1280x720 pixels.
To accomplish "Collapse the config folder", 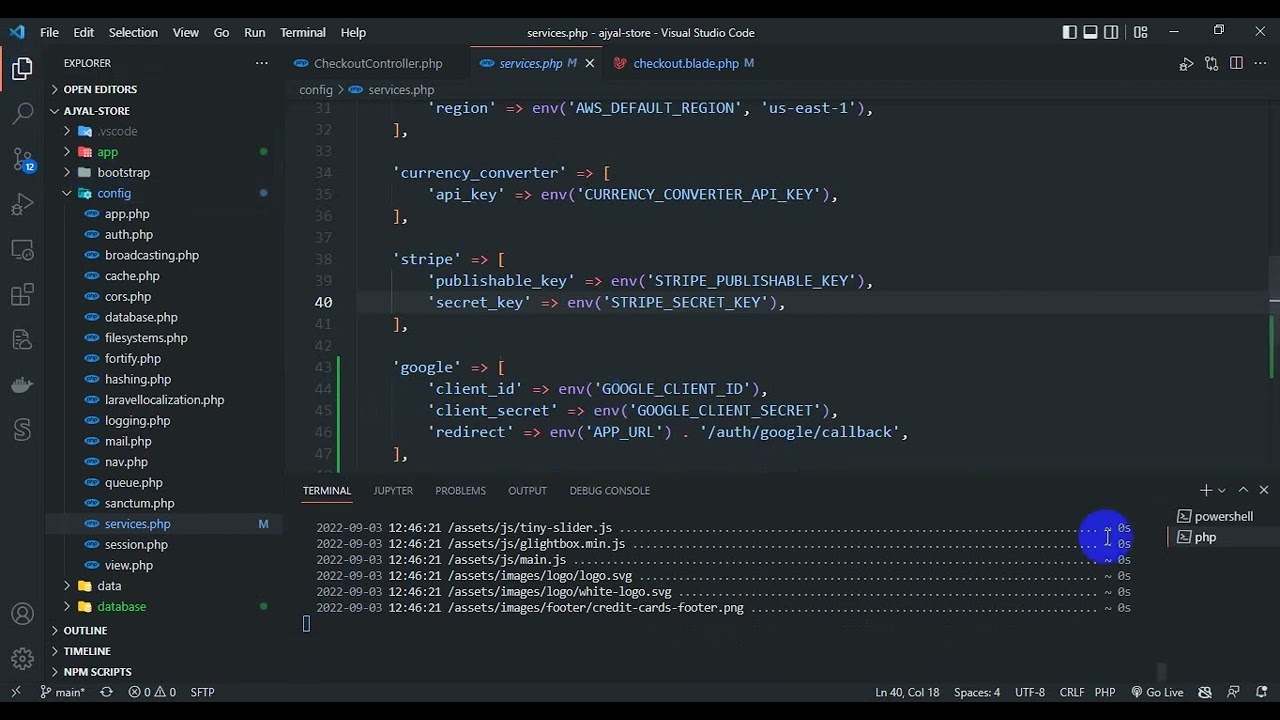I will [114, 193].
